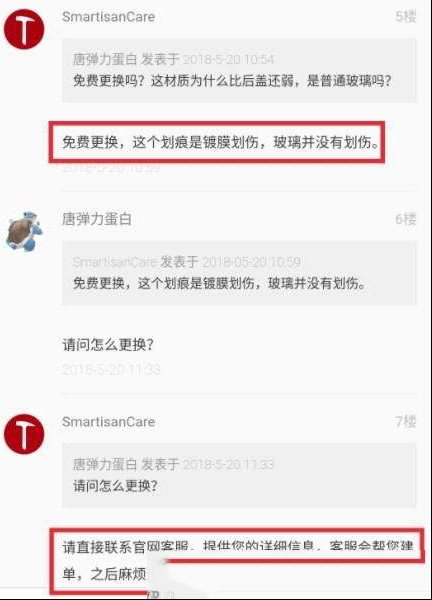Open the SmartisanCare username link on 5楼
This screenshot has height=600, width=432.
108,17
